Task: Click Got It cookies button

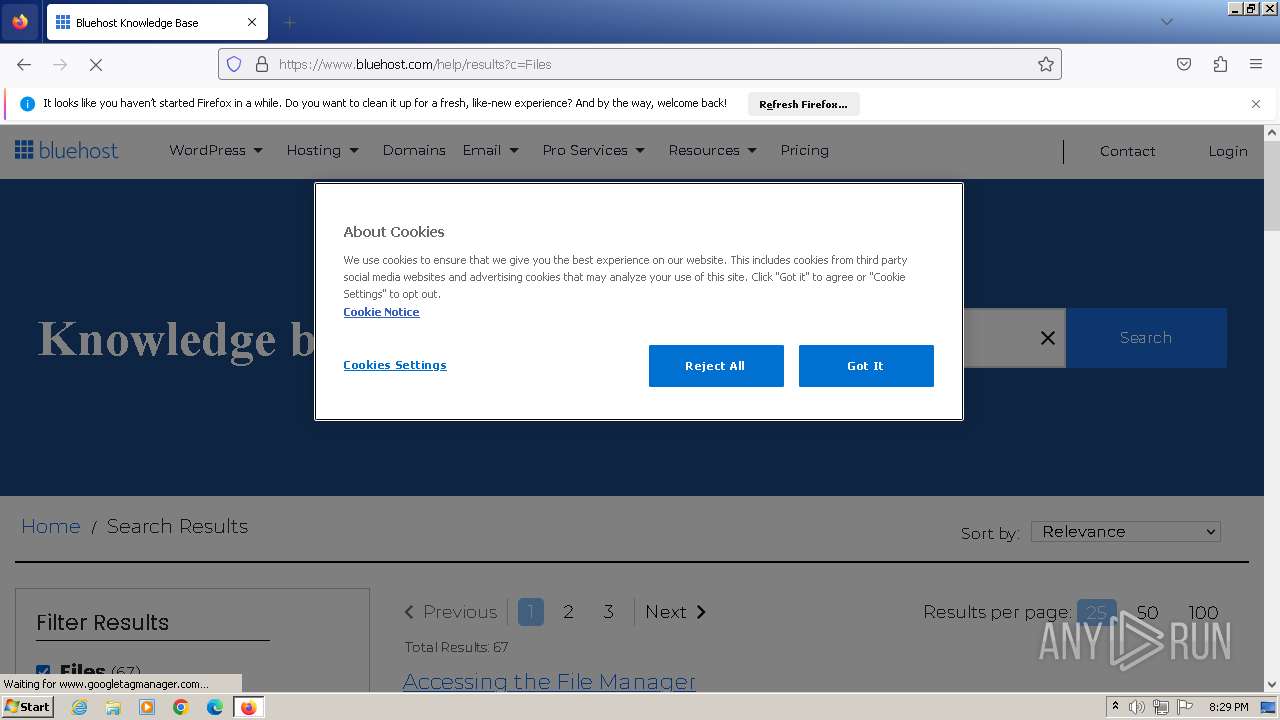Action: tap(866, 366)
